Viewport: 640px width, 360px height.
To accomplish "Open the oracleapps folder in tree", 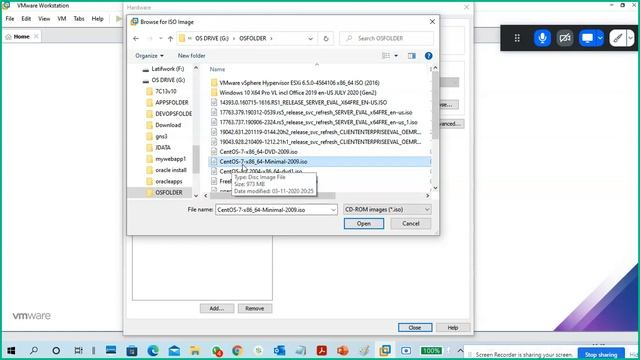I will 169,181.
